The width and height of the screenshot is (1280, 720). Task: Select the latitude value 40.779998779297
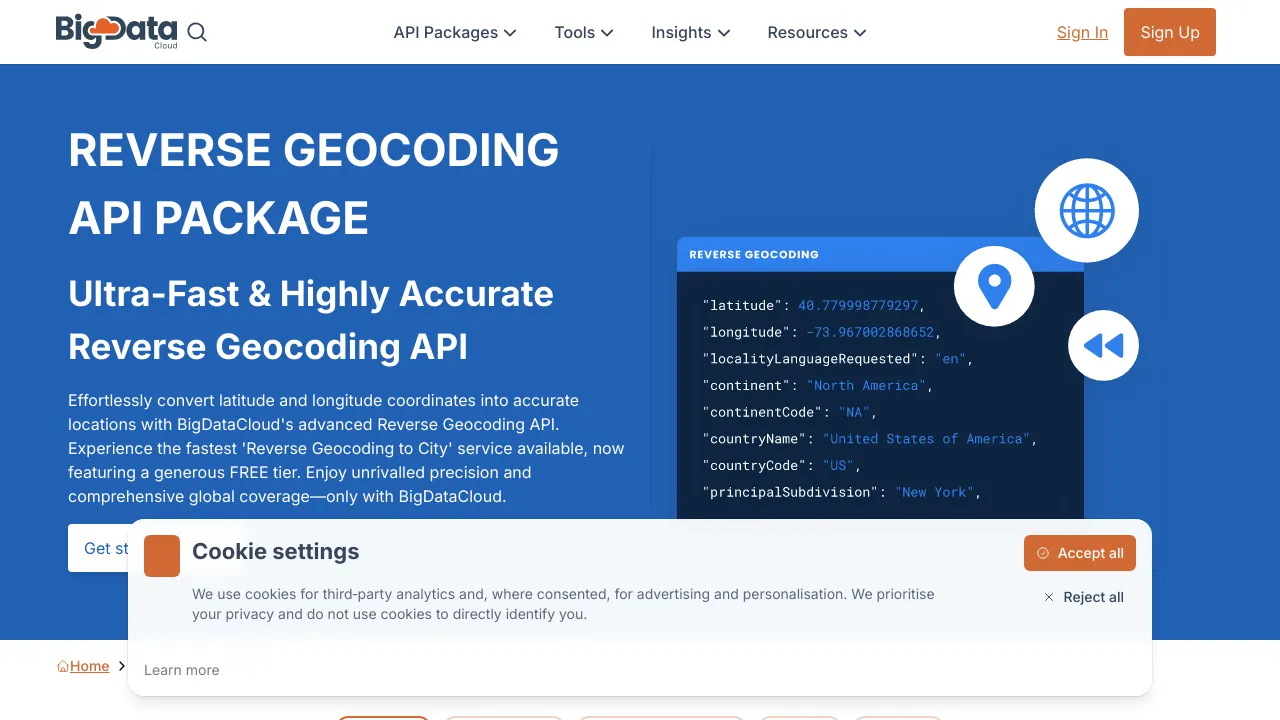click(858, 305)
